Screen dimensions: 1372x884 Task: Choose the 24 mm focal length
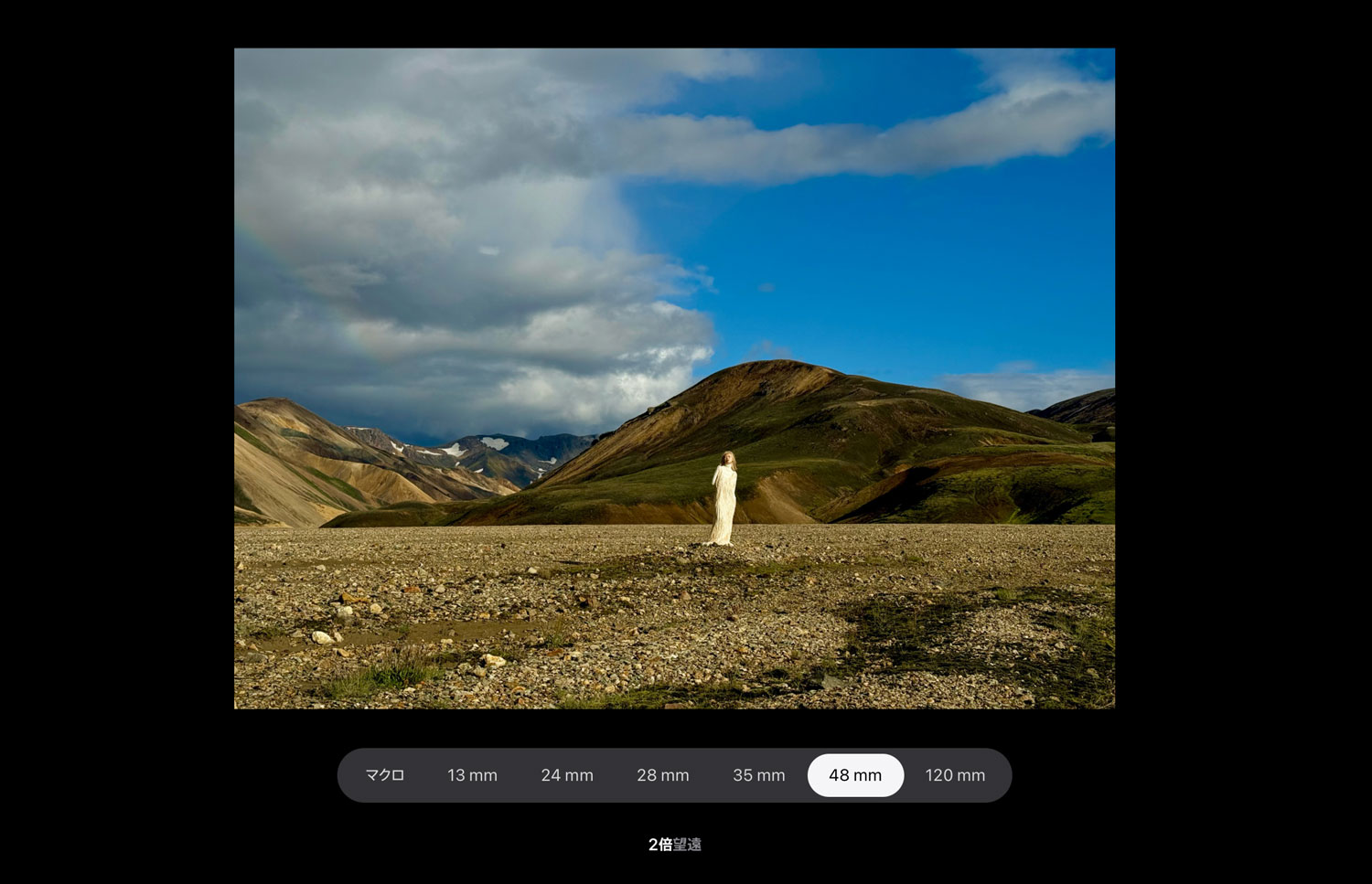tap(567, 775)
